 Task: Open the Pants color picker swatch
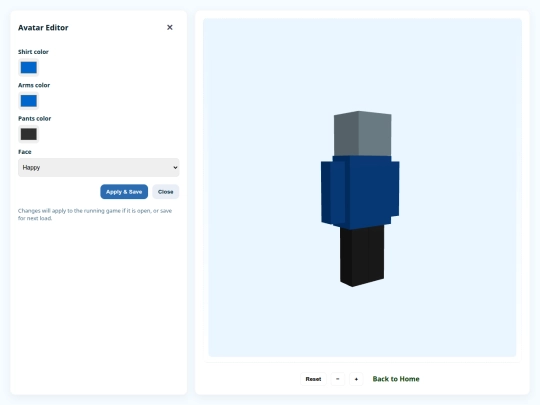pos(29,134)
